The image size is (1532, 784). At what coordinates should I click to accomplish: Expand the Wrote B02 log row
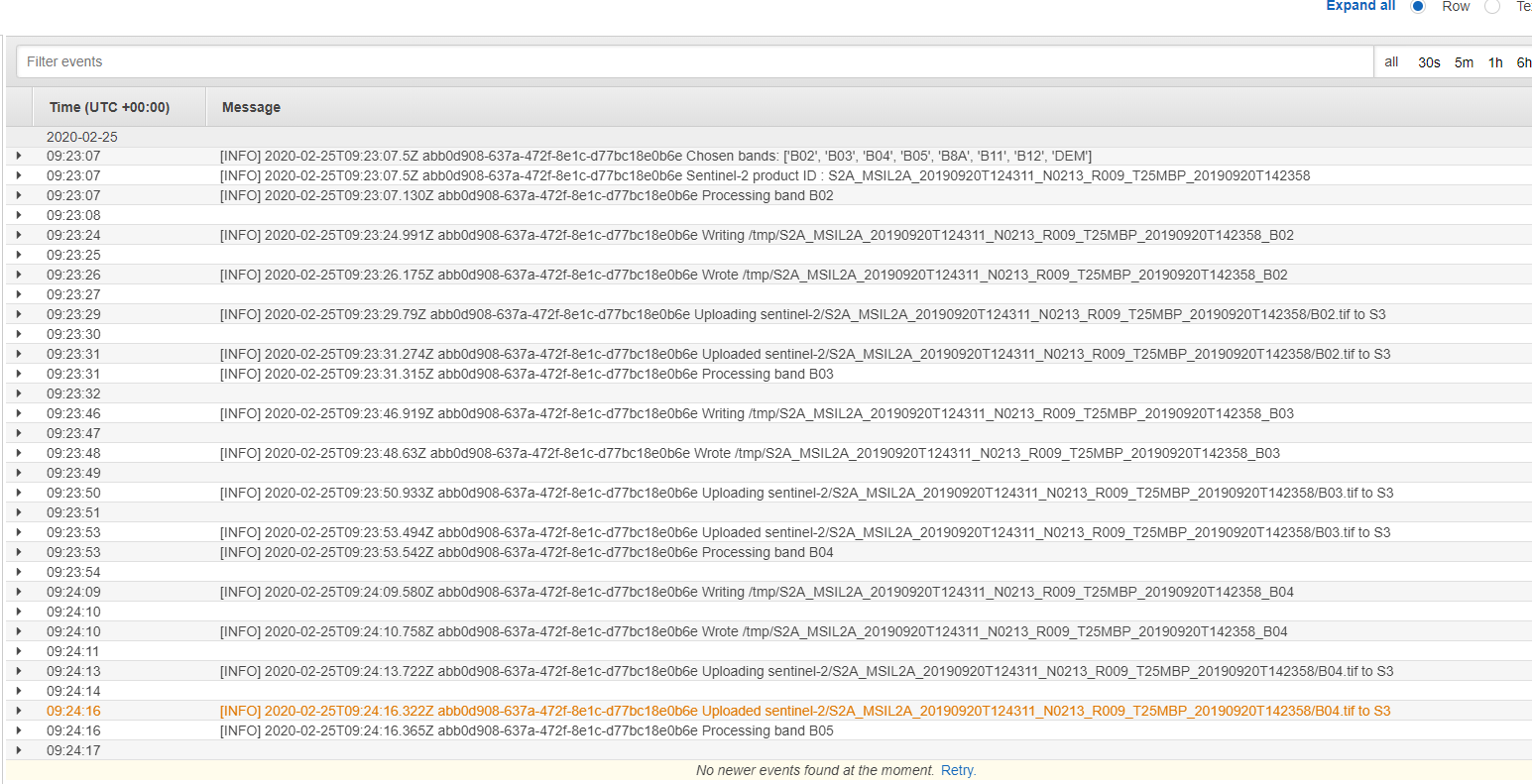(19, 275)
